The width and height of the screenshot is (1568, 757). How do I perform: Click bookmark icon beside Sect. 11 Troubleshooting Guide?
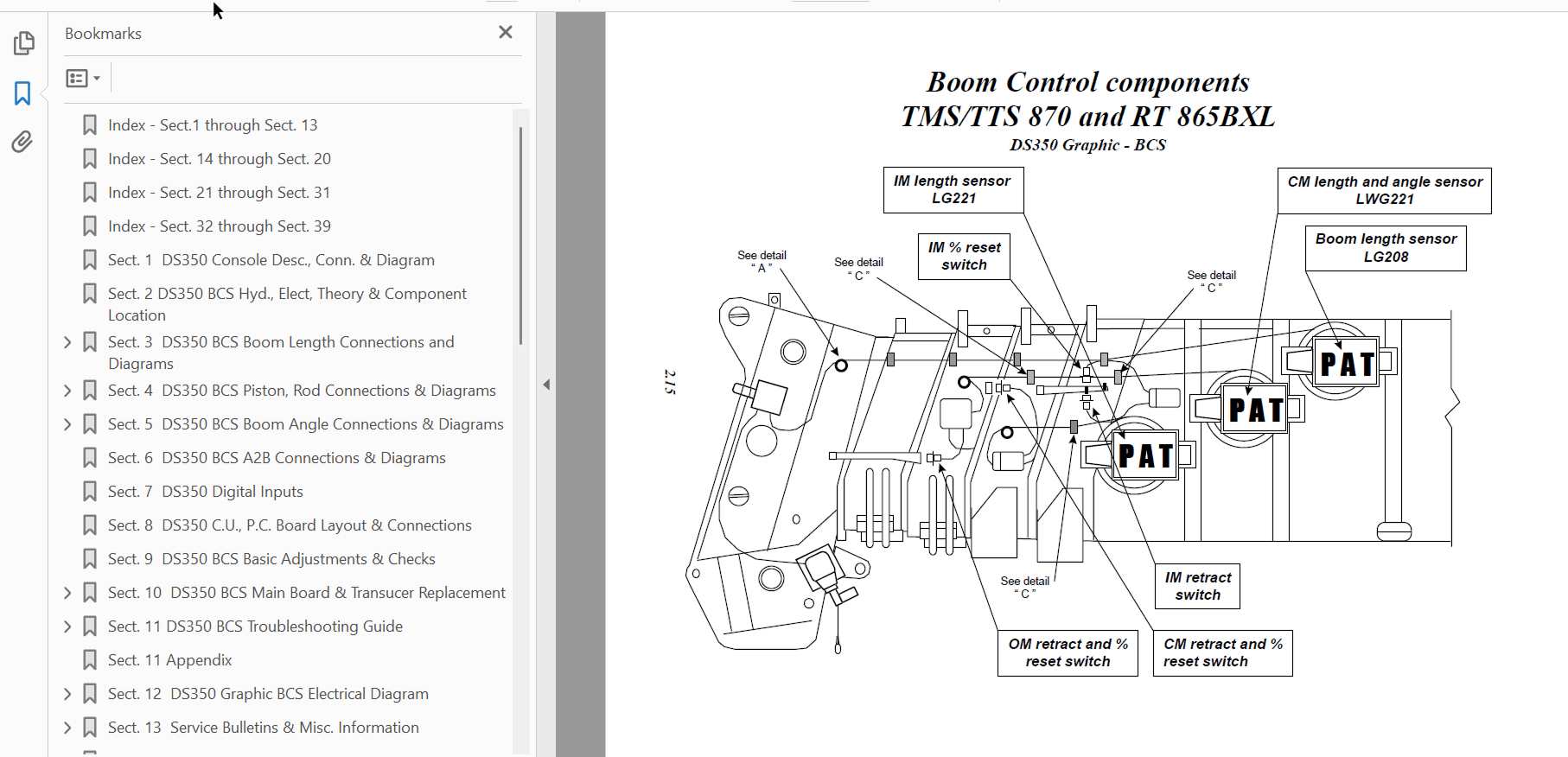[89, 627]
